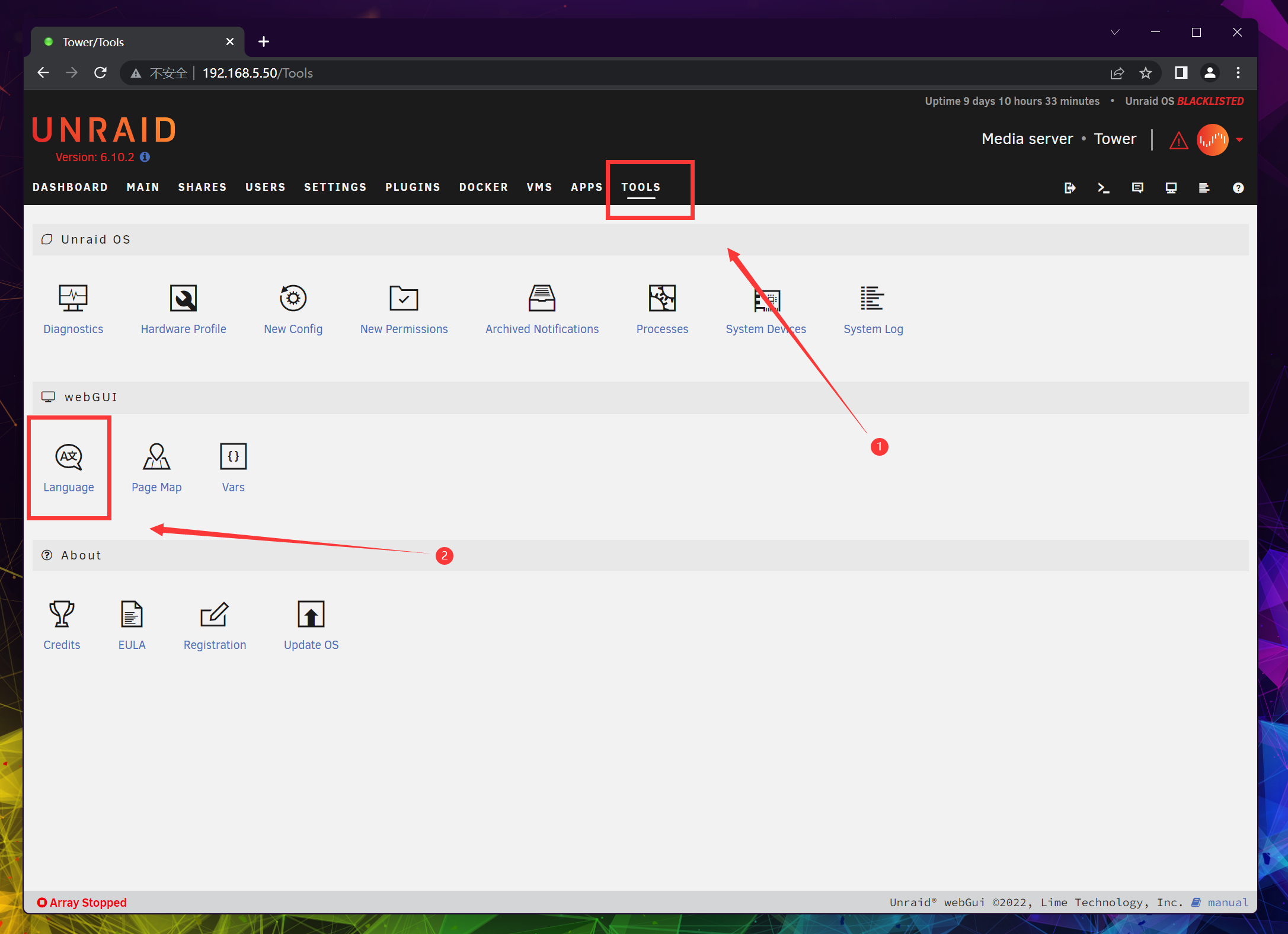Open the manual link in footer

1228,902
